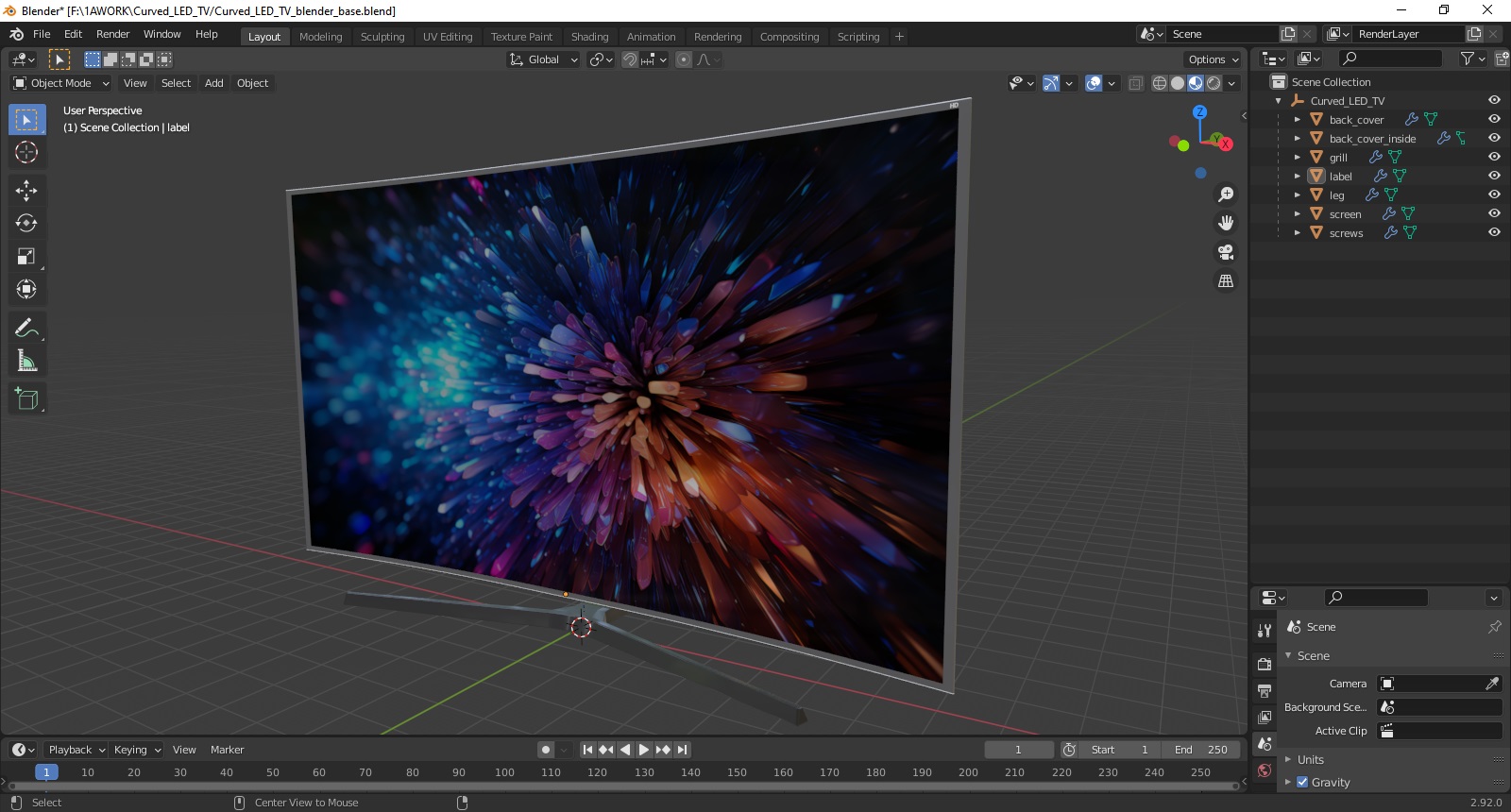This screenshot has height=812, width=1511.
Task: Switch to rendered viewport shading
Action: [1214, 83]
